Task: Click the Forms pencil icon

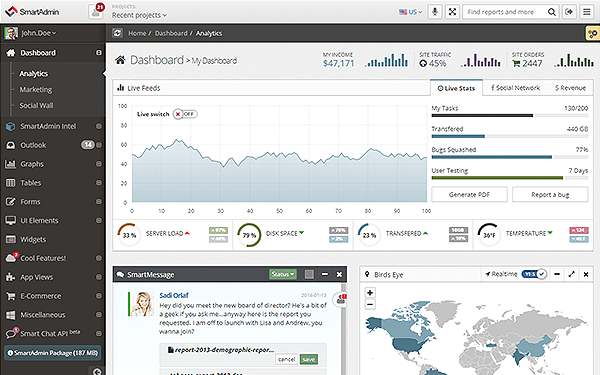Action: click(x=11, y=202)
